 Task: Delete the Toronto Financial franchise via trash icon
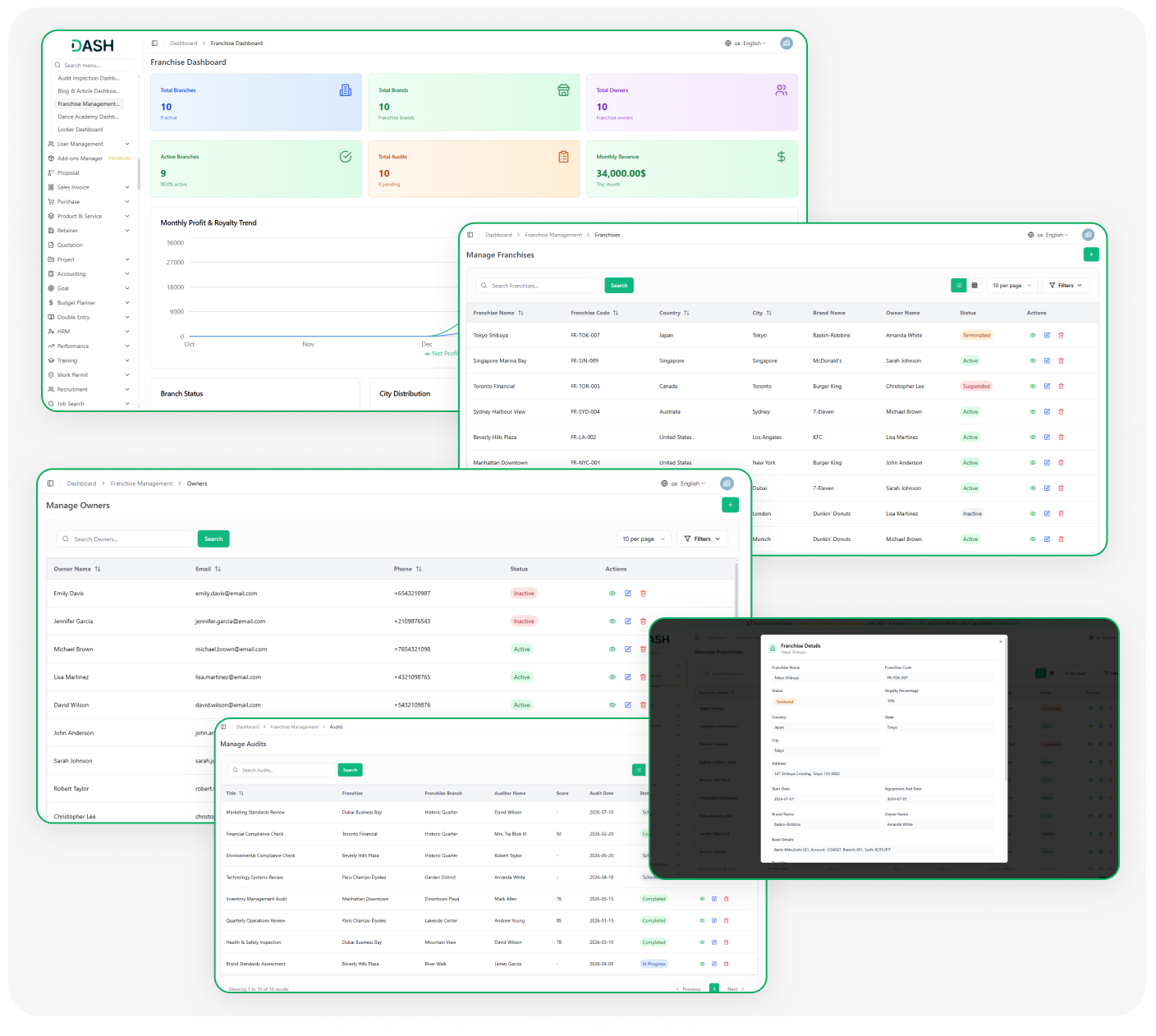tap(1061, 386)
